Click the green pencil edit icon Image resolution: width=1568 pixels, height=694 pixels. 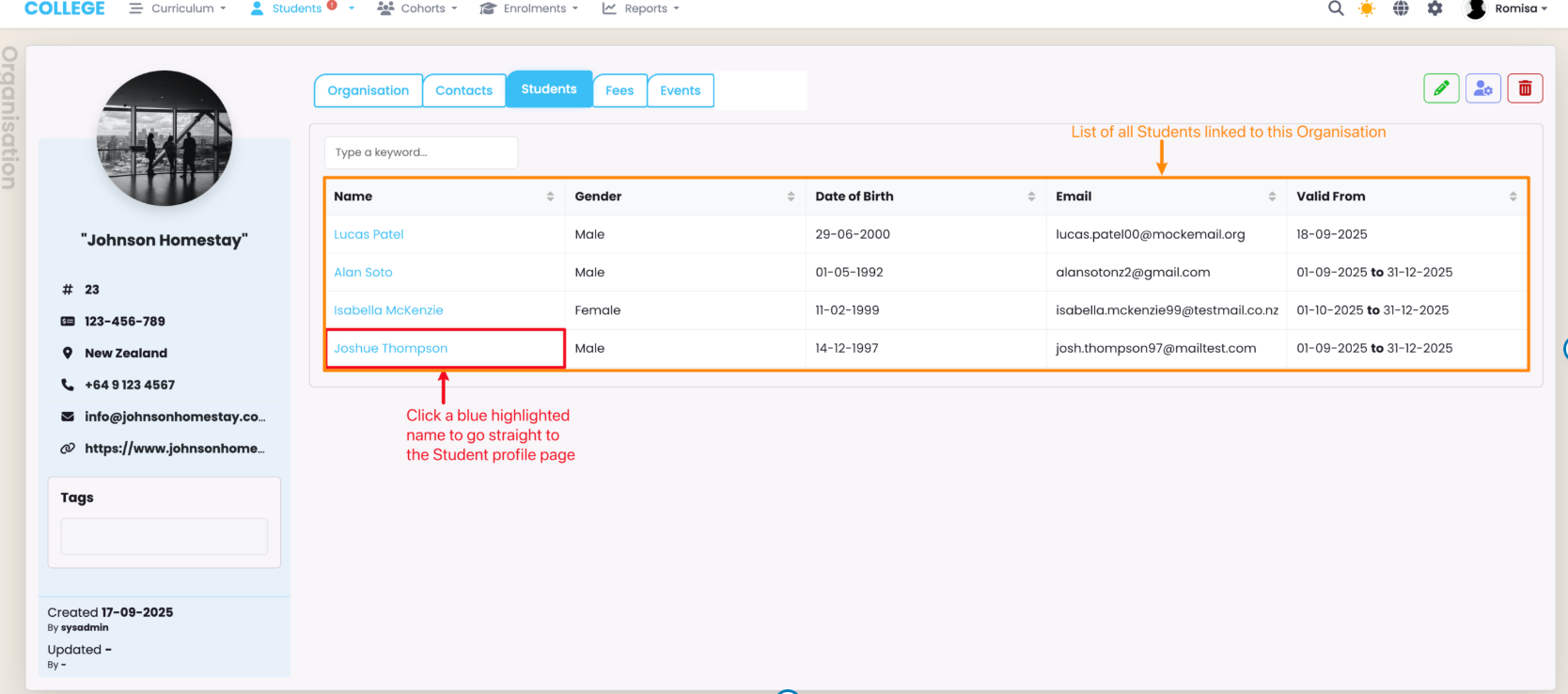[x=1441, y=88]
